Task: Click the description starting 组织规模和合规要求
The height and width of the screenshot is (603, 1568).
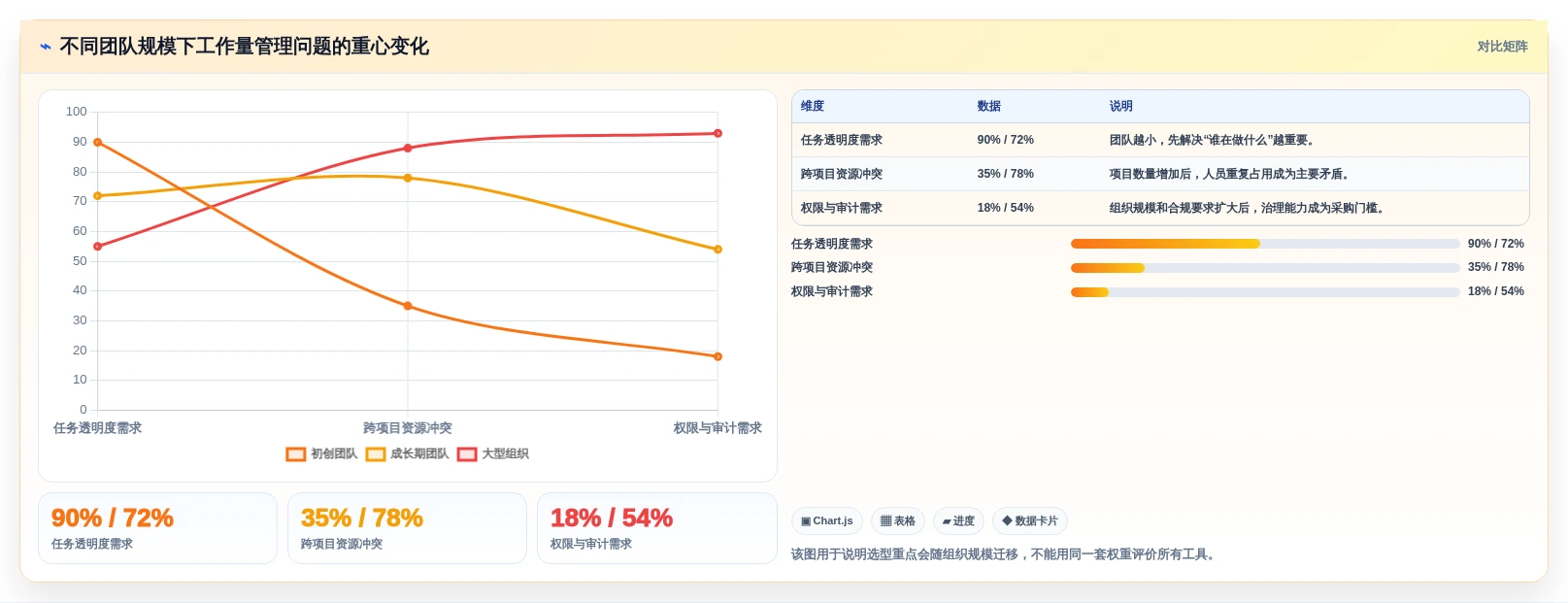Action: 1249,209
